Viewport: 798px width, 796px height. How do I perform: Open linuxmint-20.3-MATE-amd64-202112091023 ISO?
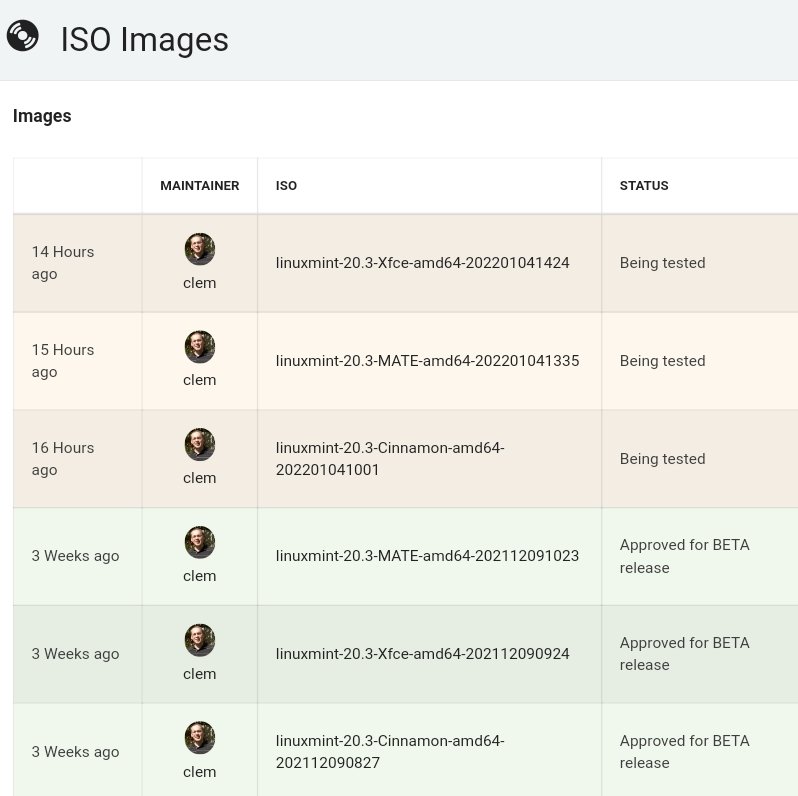(428, 556)
